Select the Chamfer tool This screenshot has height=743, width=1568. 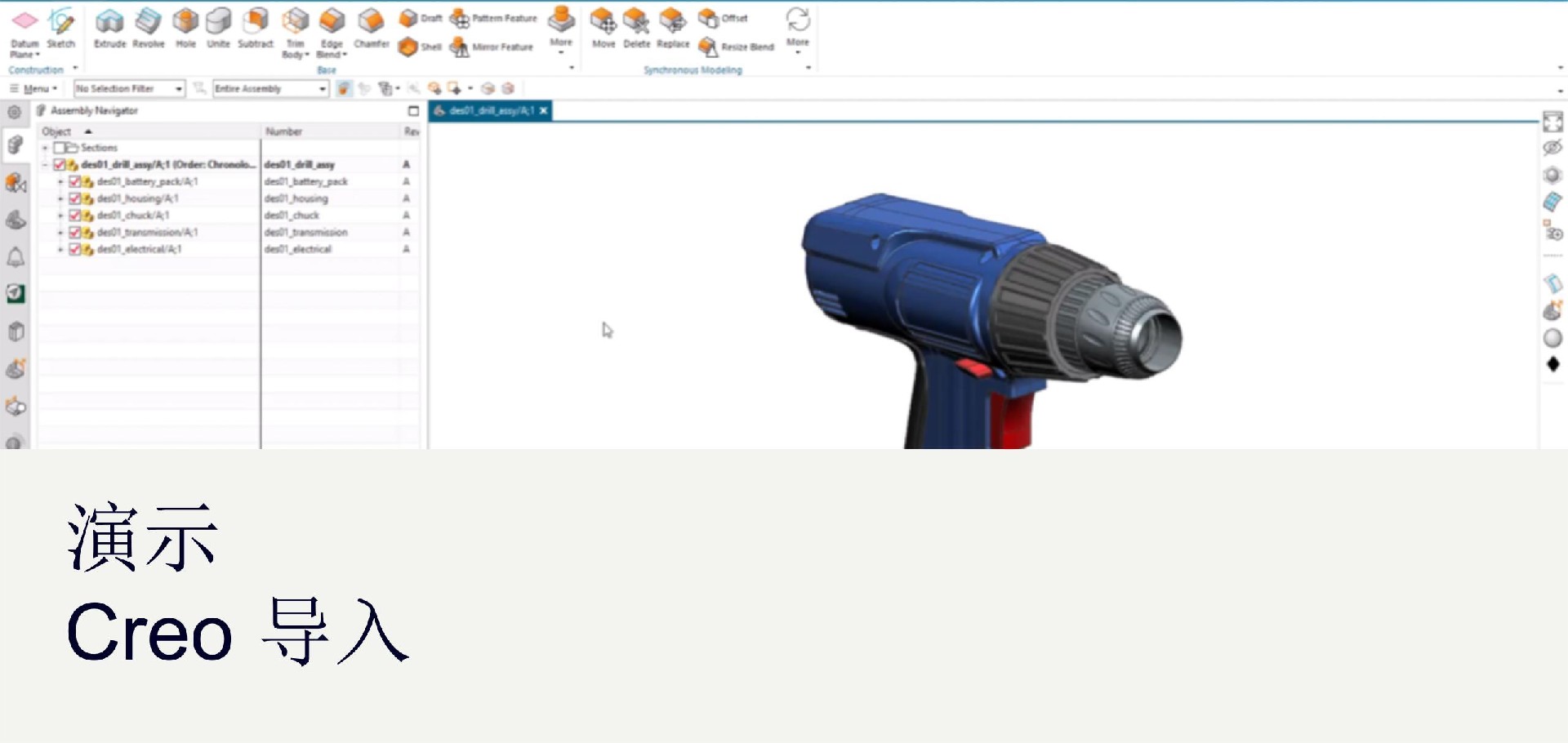(371, 27)
